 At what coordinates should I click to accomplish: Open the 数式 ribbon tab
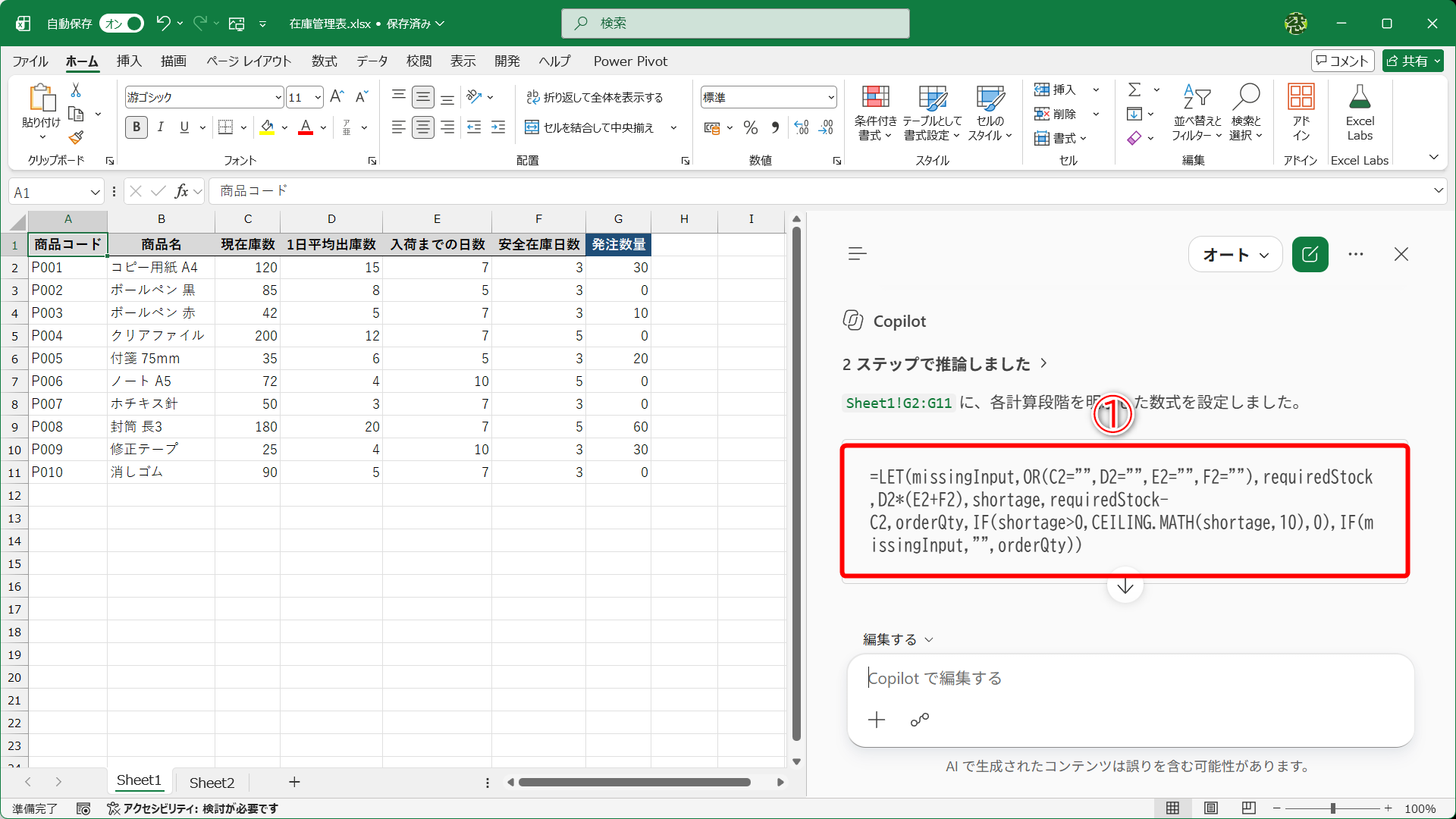pos(325,61)
